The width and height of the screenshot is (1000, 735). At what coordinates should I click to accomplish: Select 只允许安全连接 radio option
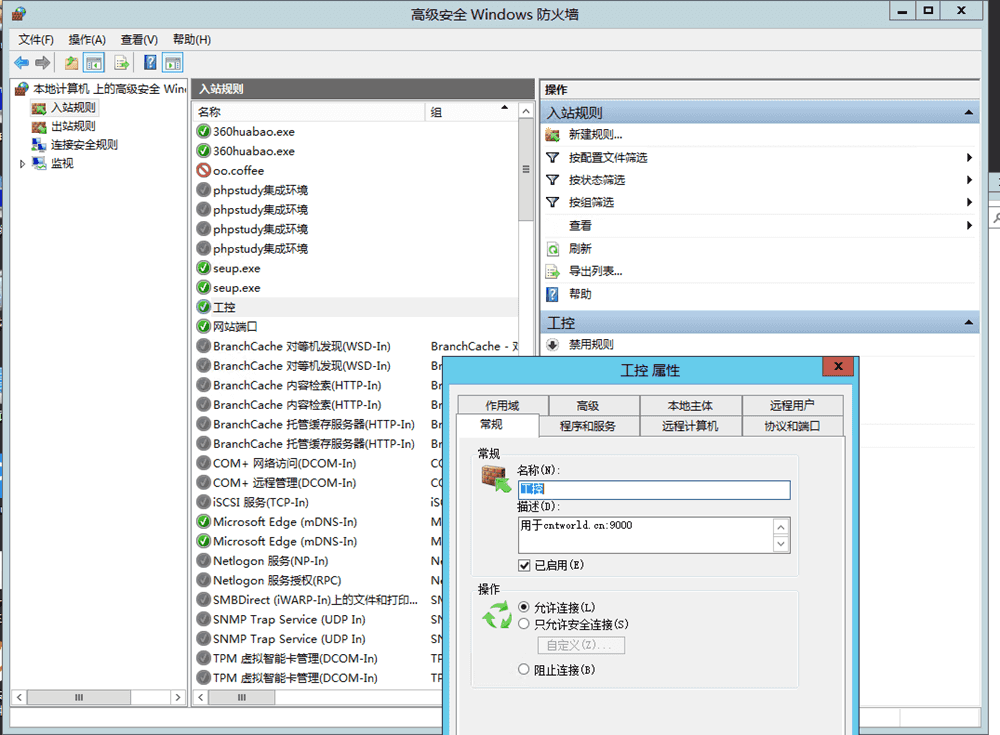(524, 624)
